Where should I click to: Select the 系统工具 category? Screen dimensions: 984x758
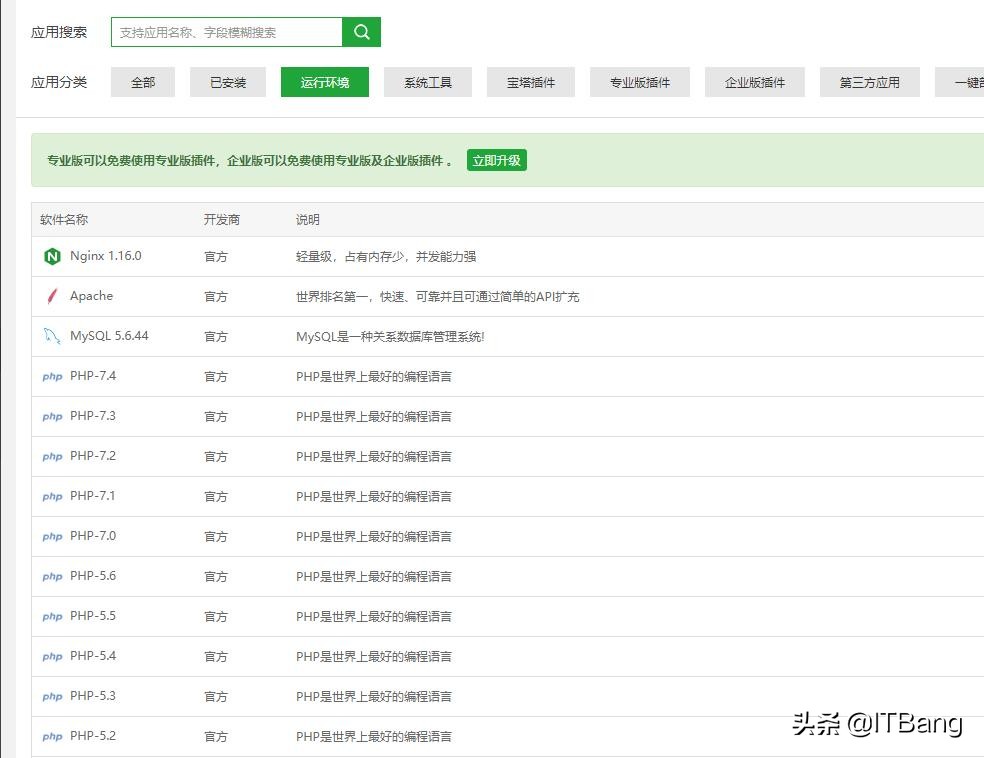point(428,82)
